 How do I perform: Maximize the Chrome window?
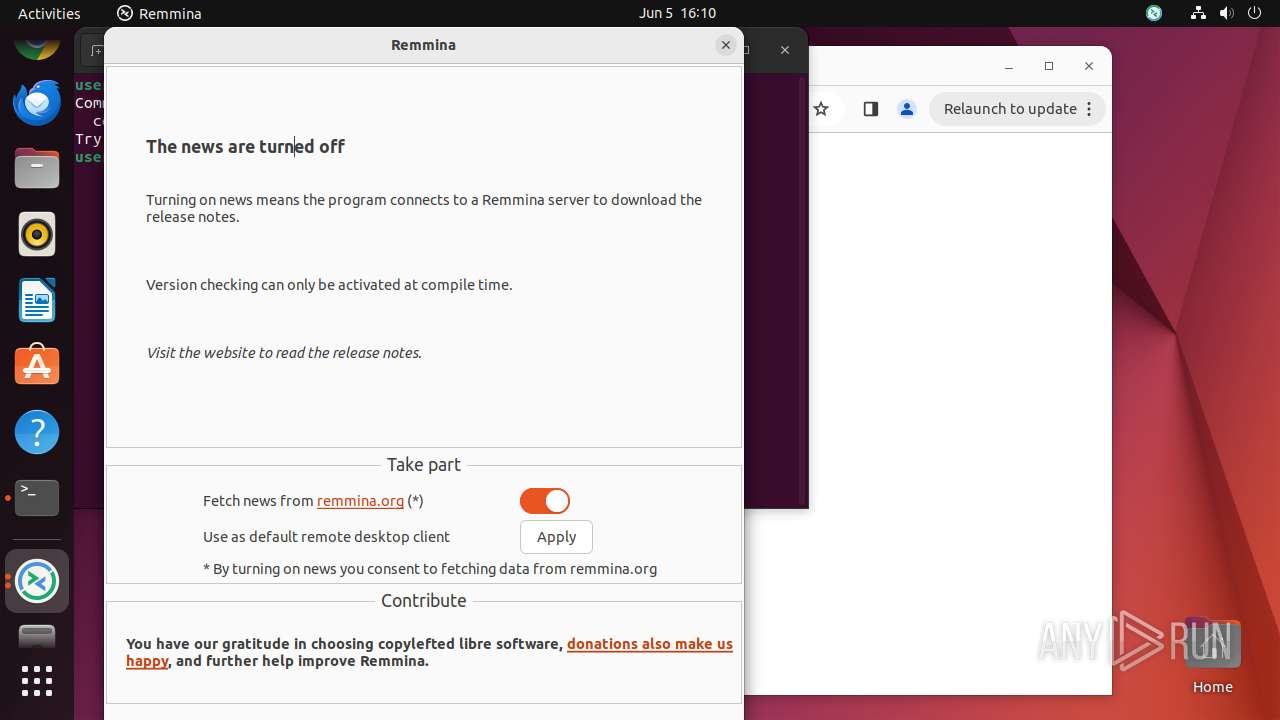pyautogui.click(x=1049, y=66)
